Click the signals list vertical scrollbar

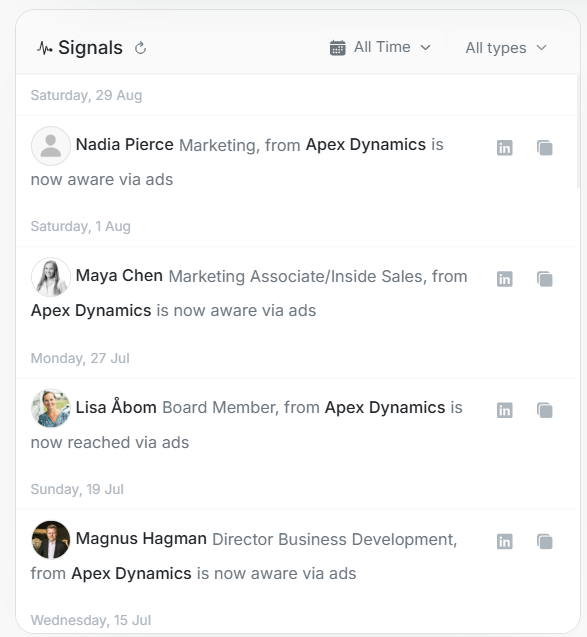coord(578,131)
